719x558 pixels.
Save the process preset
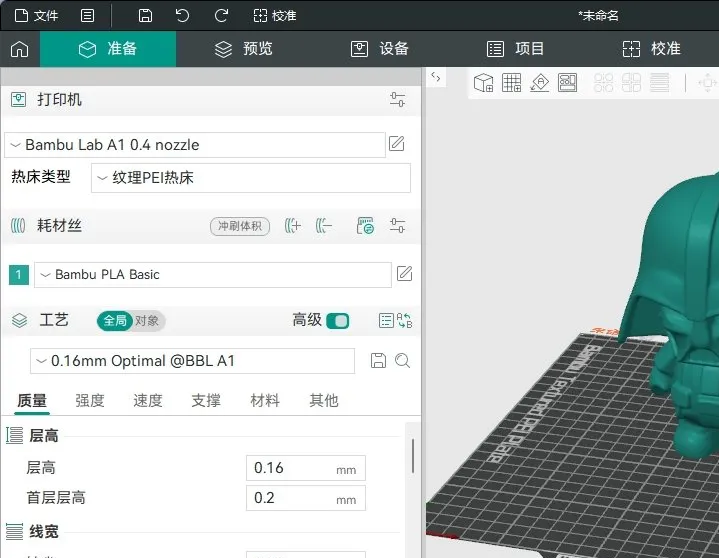[378, 361]
